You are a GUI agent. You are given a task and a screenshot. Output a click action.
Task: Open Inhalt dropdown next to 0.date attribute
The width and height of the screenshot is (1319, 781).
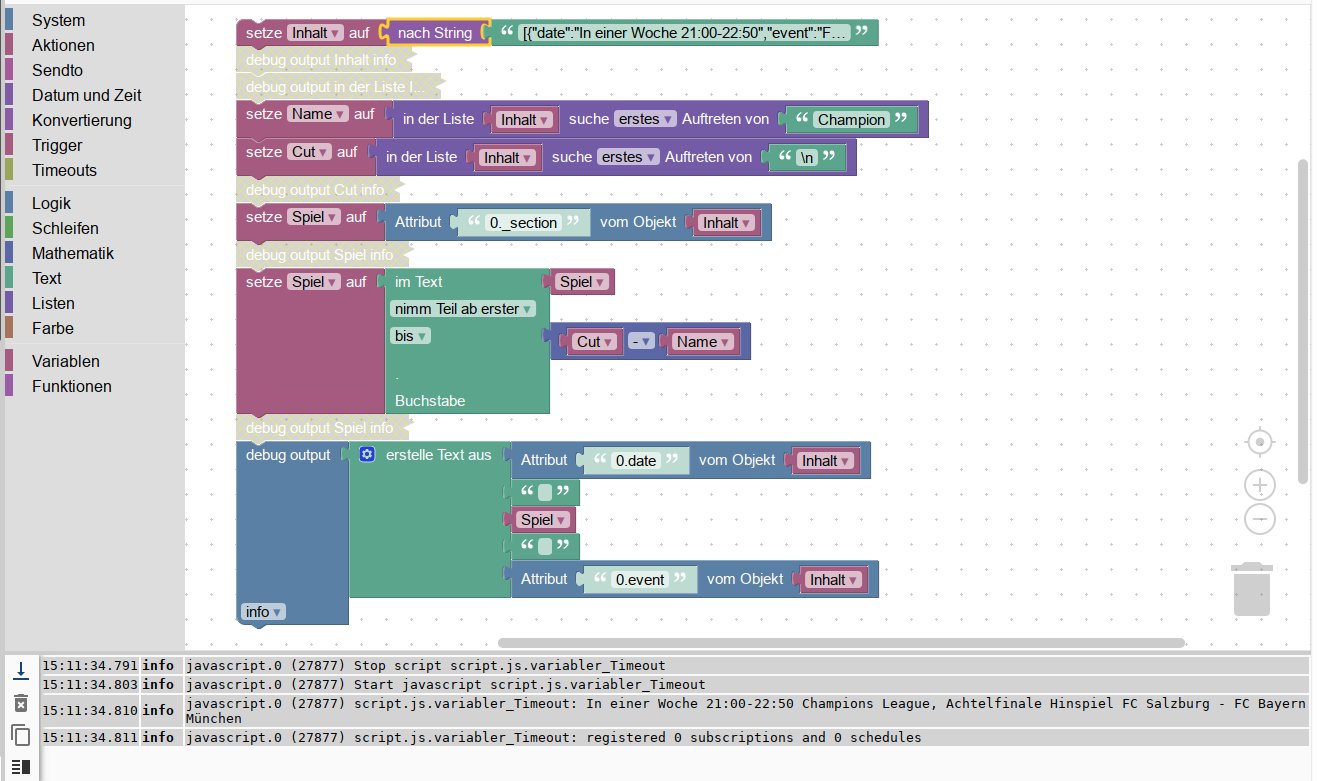tap(827, 461)
